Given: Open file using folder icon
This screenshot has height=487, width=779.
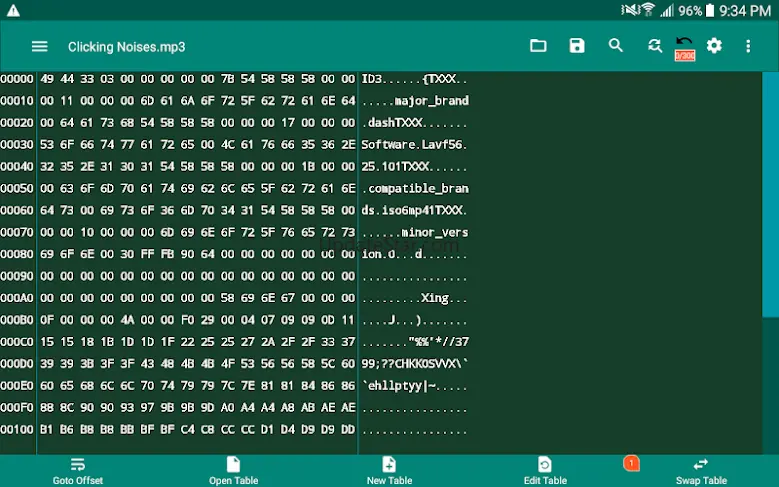Looking at the screenshot, I should 538,46.
